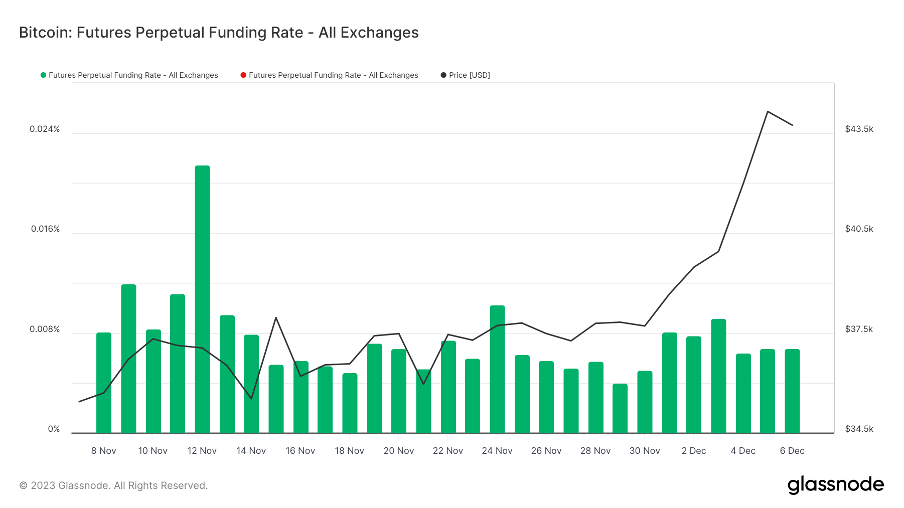This screenshot has height=508, width=904.
Task: Click the green legend dot for Funding Rate
Action: [43, 75]
